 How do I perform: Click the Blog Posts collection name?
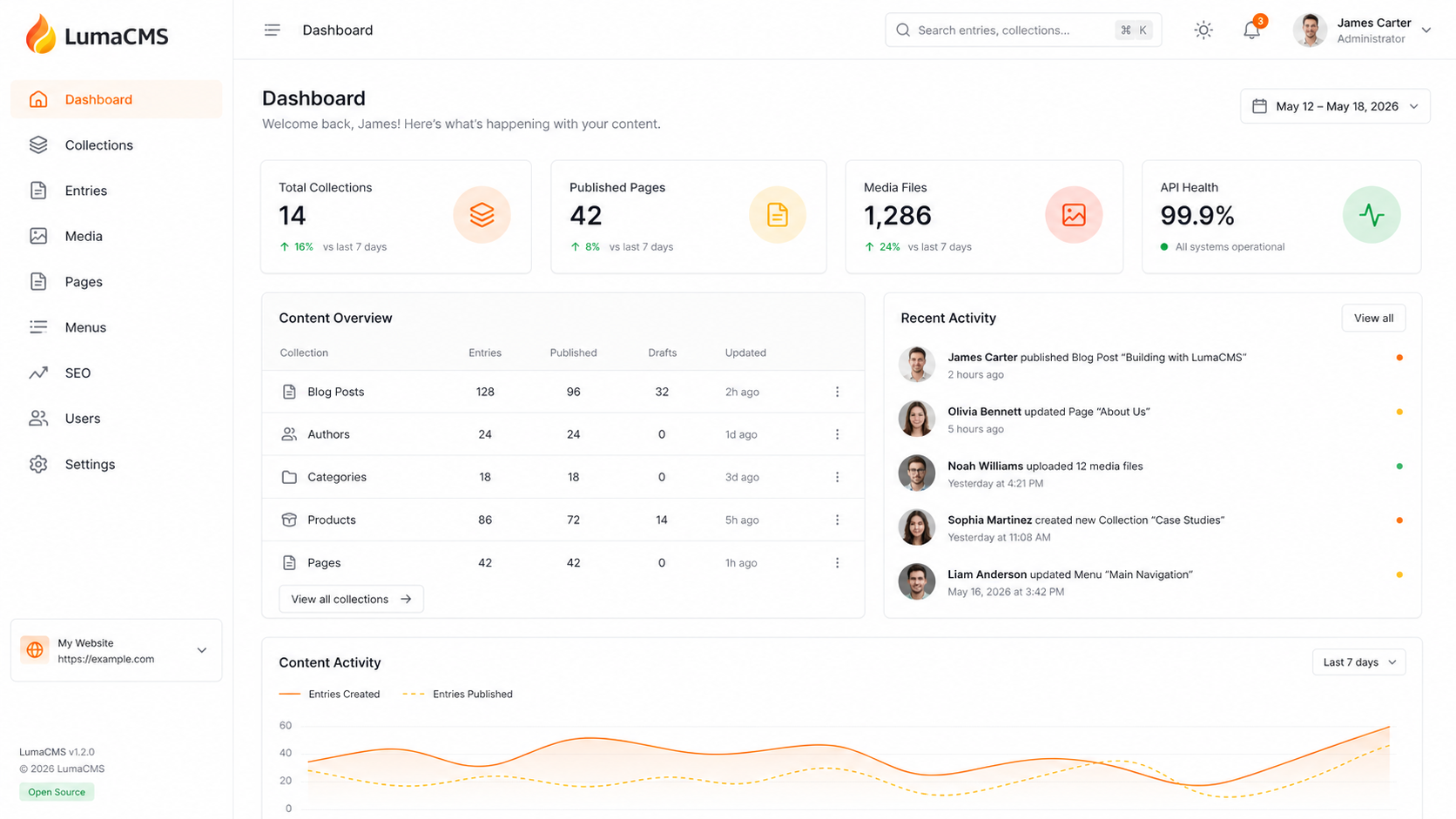point(335,392)
